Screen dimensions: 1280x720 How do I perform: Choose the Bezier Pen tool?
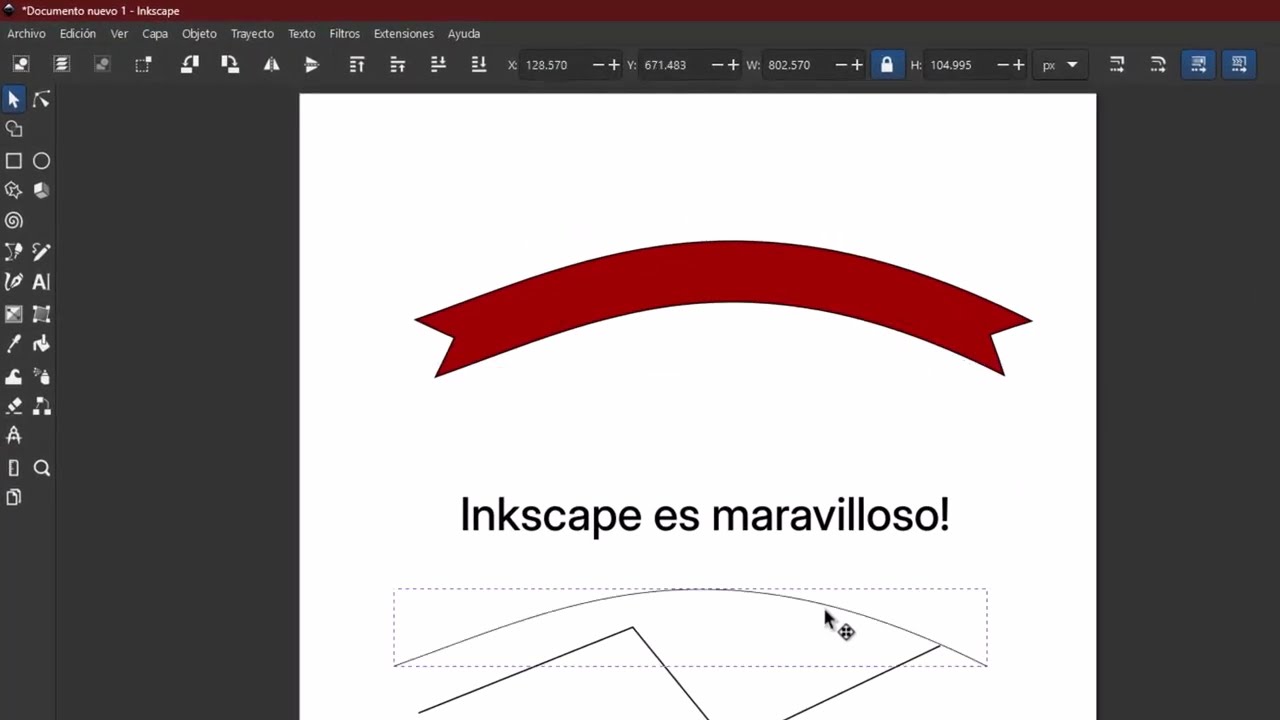14,252
